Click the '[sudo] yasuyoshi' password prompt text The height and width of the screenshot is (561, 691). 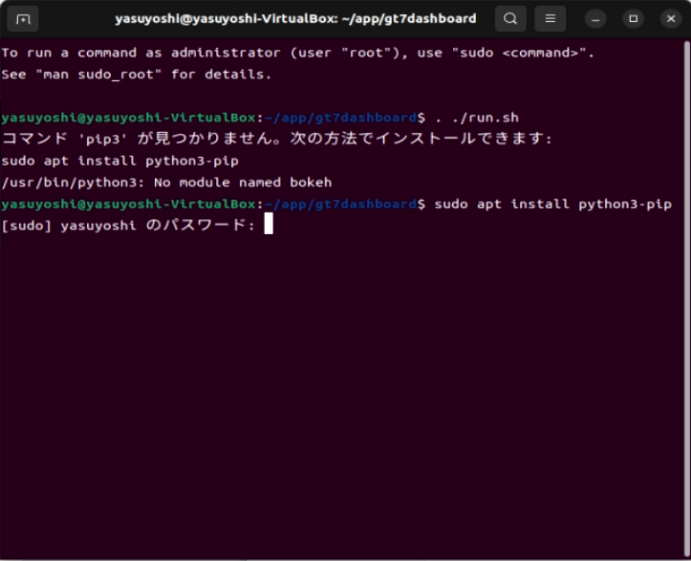(128, 225)
